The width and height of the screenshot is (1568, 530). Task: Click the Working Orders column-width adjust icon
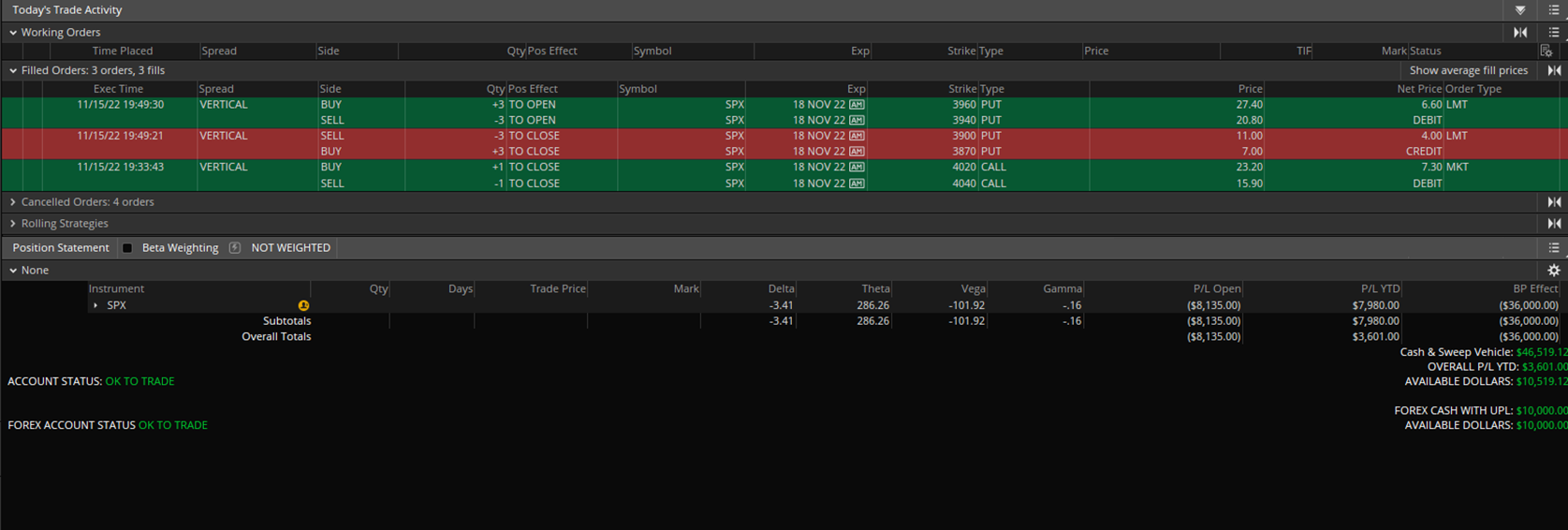1520,32
